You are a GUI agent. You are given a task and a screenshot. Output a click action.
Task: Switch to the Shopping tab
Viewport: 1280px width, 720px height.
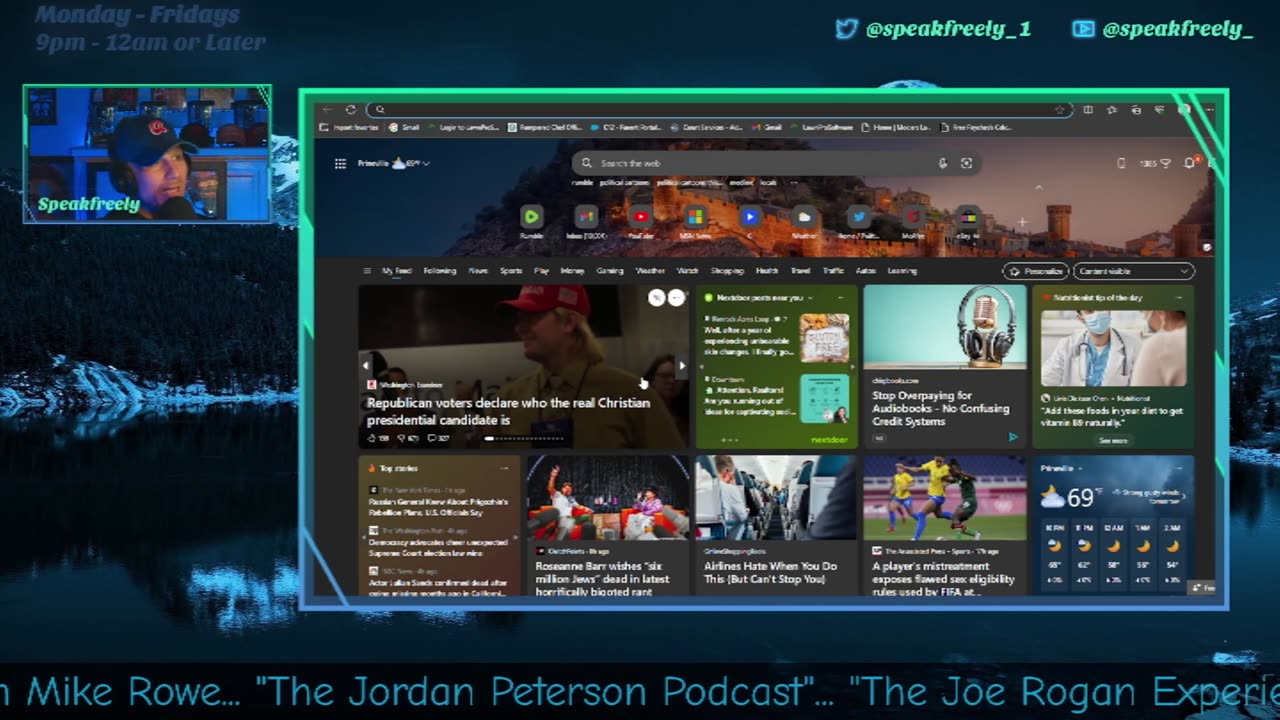click(727, 271)
